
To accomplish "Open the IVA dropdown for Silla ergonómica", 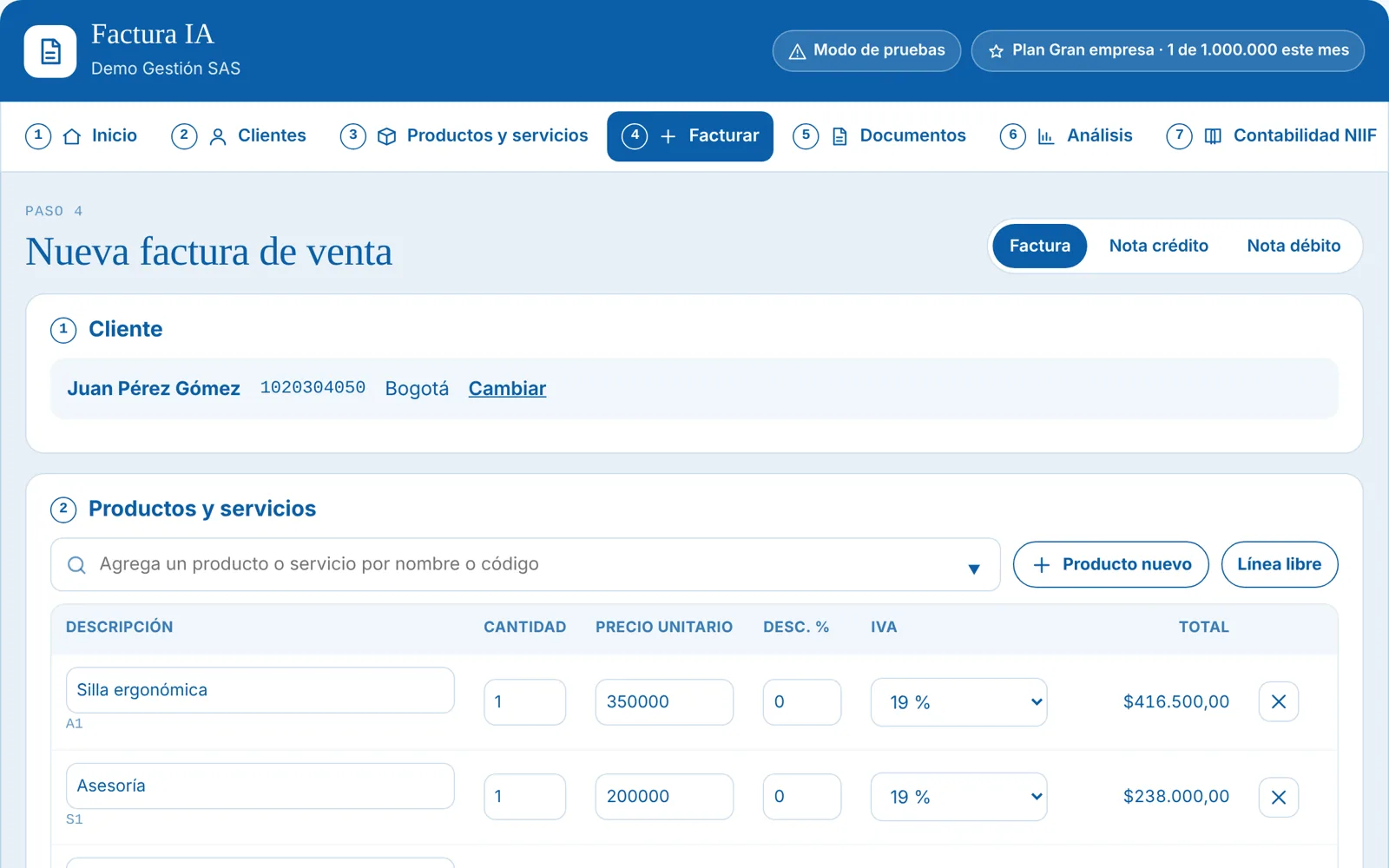I will click(x=958, y=701).
